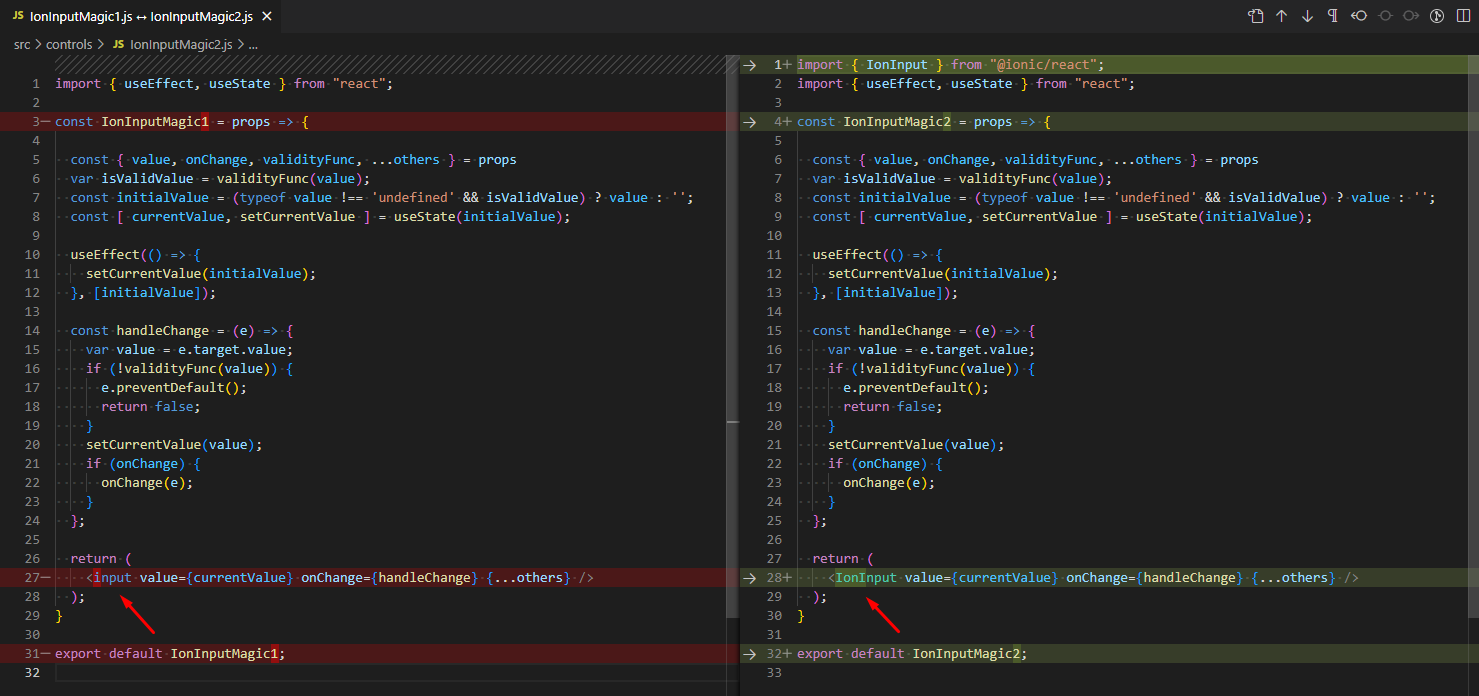The width and height of the screenshot is (1479, 696).
Task: Click "return false;" in IonInputMagic2 modified pane
Action: click(x=892, y=407)
